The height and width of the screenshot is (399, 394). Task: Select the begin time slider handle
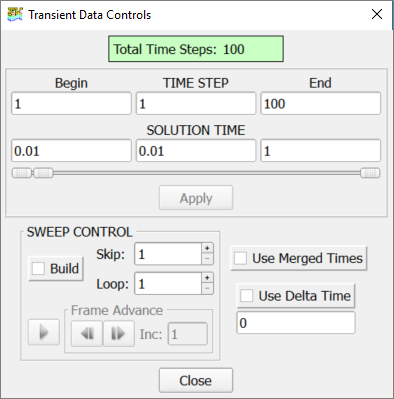point(22,173)
